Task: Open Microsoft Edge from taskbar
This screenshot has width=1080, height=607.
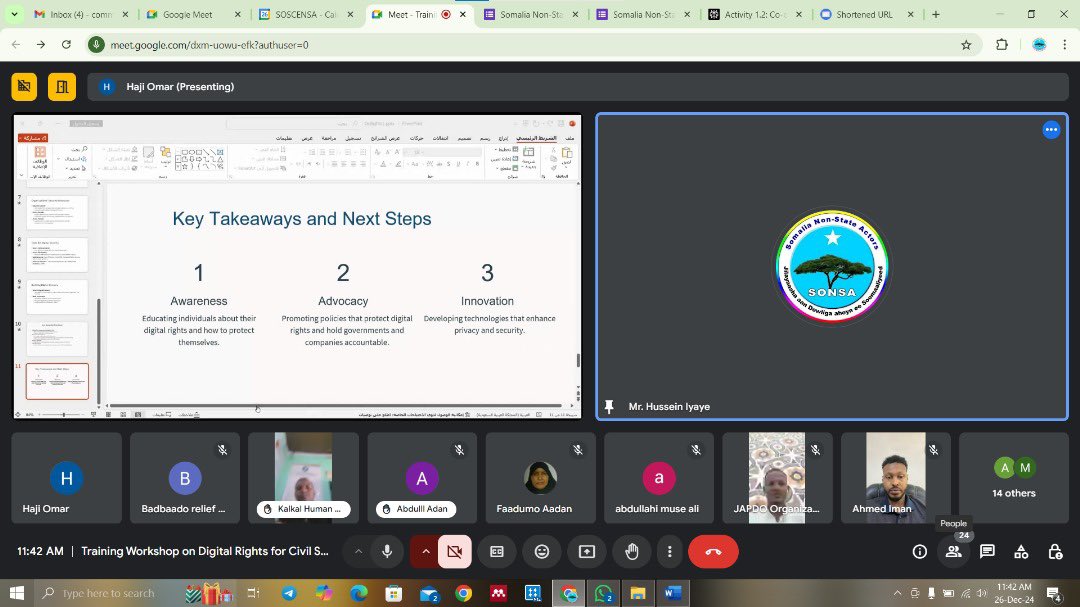Action: (359, 593)
